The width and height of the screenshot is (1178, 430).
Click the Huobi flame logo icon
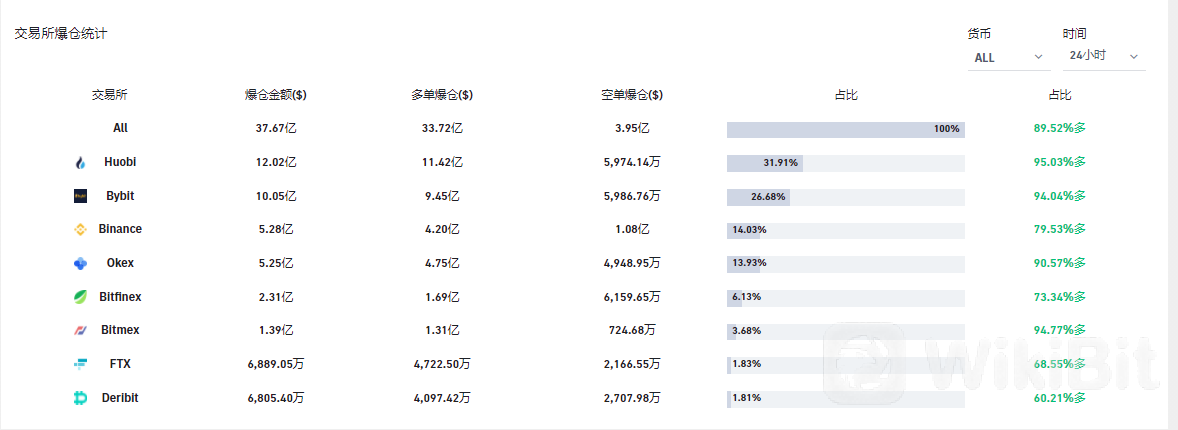pos(80,162)
